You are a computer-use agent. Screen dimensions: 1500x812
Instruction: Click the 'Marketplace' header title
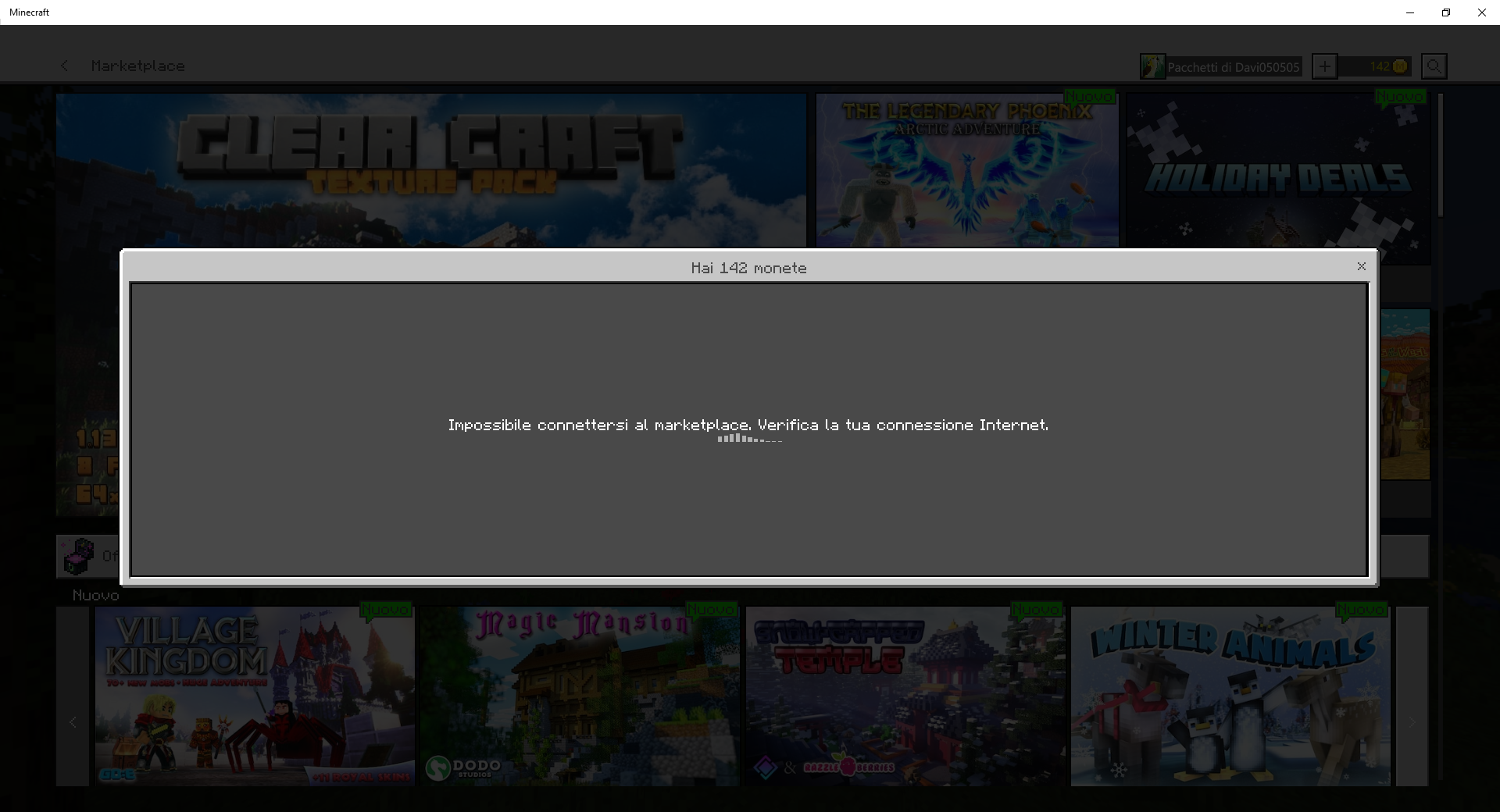click(138, 66)
